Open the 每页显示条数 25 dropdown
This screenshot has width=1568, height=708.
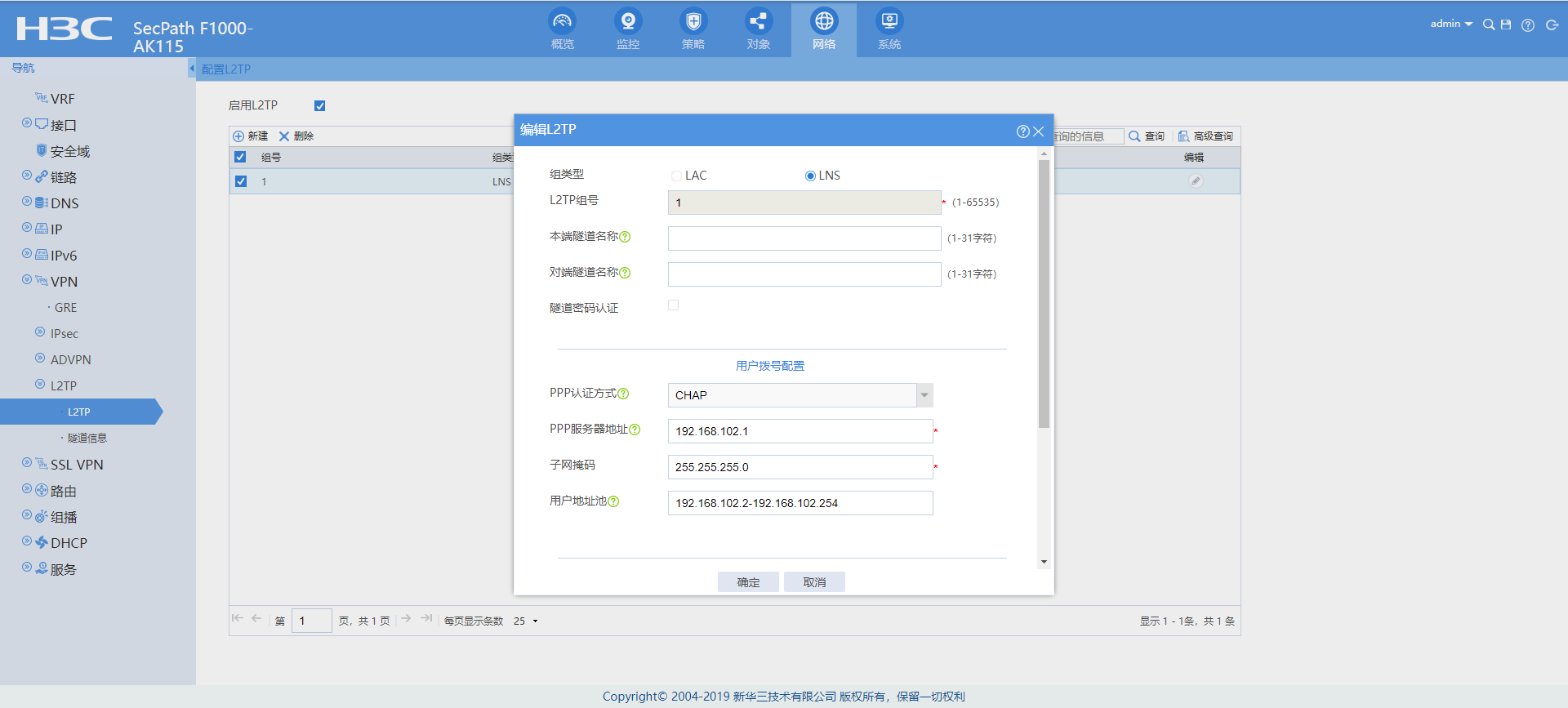point(526,621)
